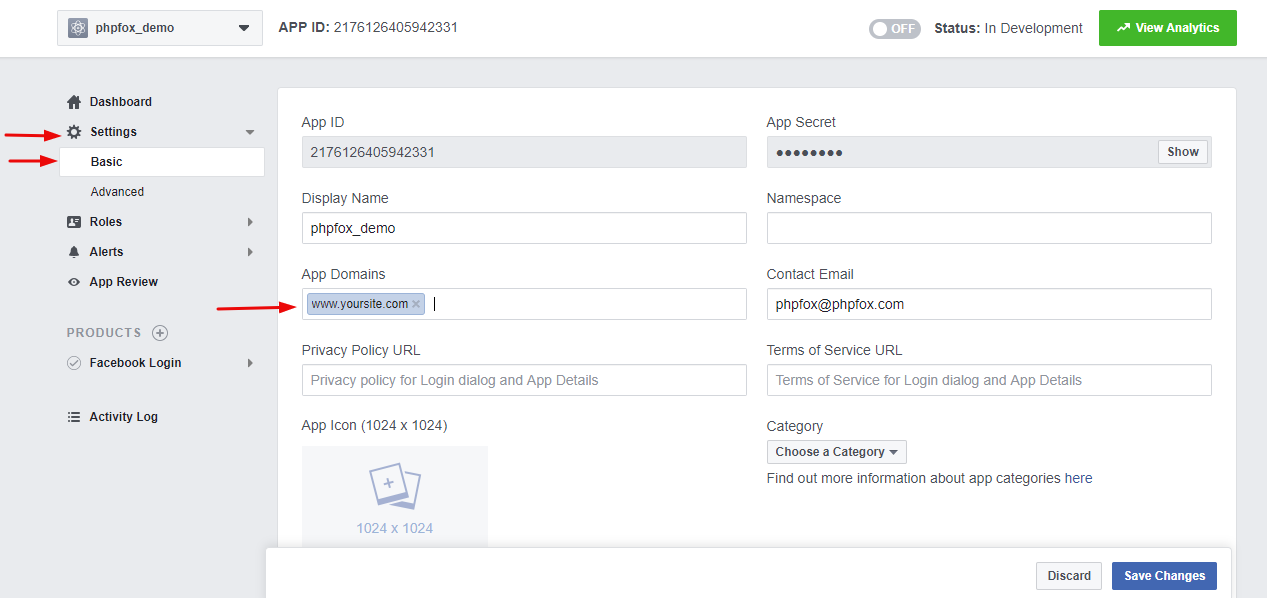Open the app categories 'here' link
1267x598 pixels.
tap(1078, 478)
